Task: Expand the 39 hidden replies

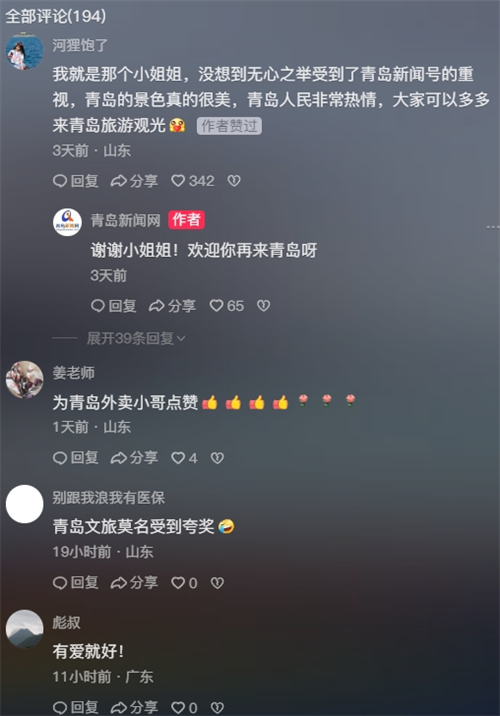Action: coord(136,338)
